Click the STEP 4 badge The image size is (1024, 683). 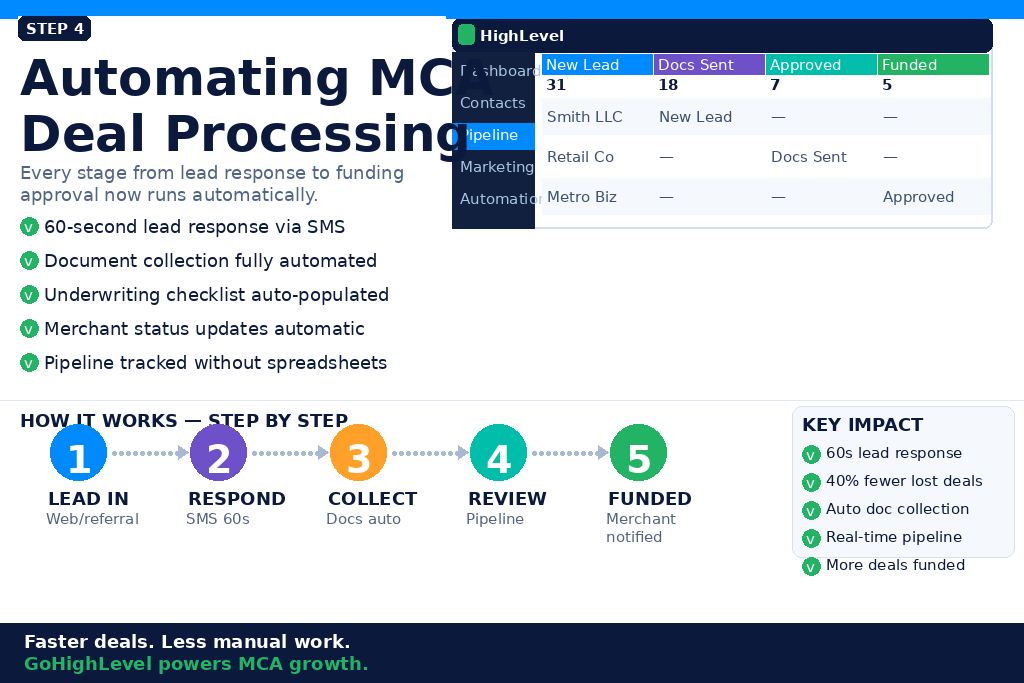[x=54, y=29]
